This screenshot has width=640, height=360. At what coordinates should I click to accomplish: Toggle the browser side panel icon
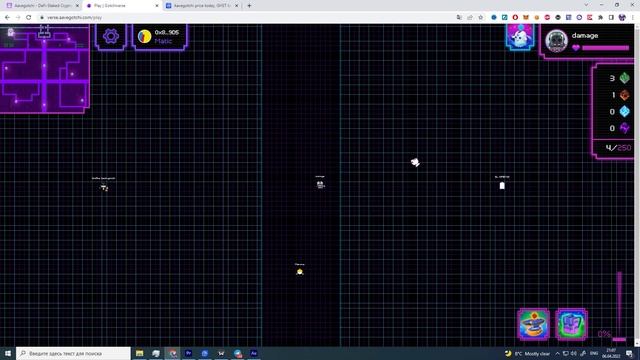pyautogui.click(x=611, y=17)
